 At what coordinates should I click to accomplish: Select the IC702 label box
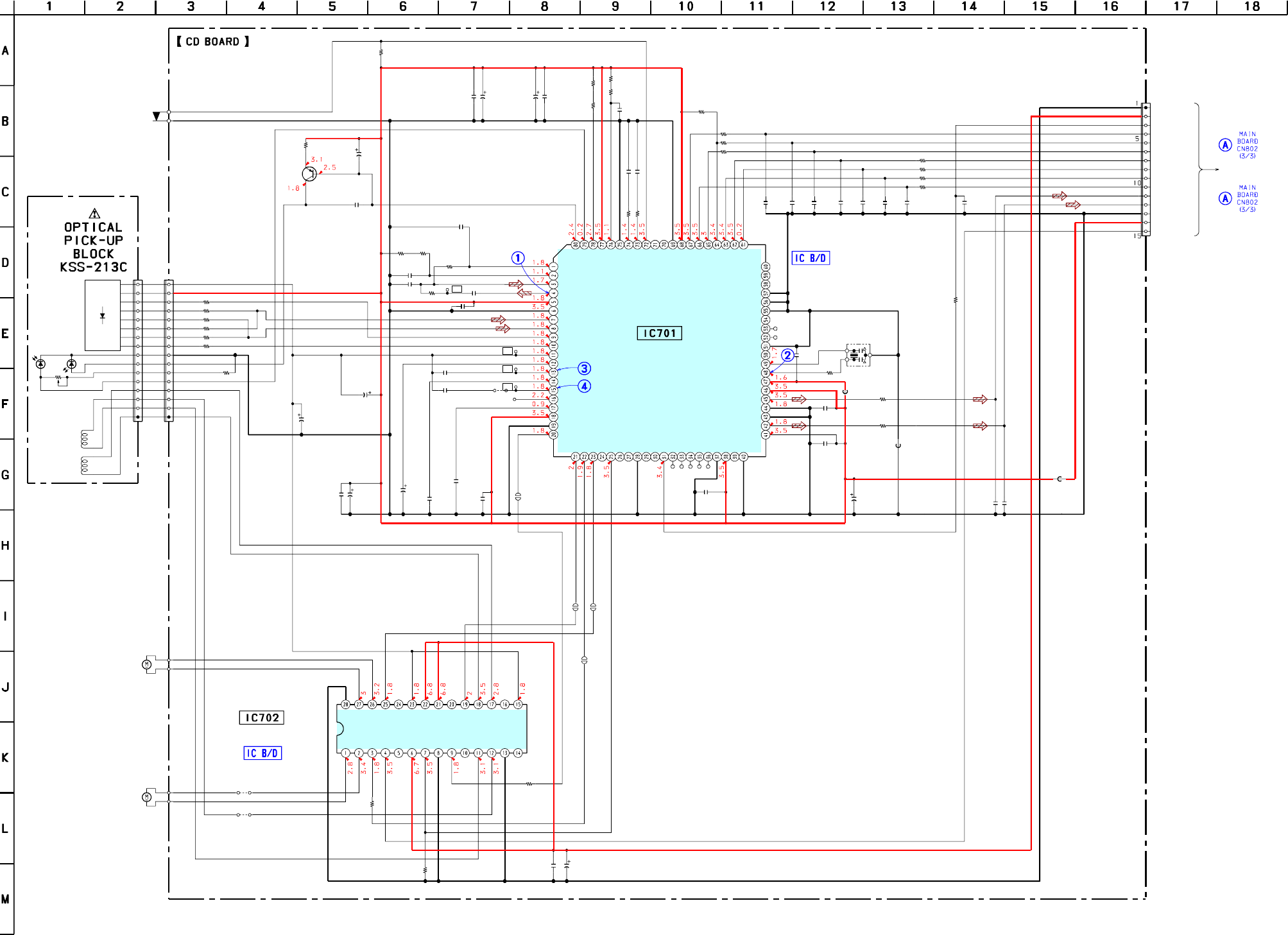[x=262, y=717]
